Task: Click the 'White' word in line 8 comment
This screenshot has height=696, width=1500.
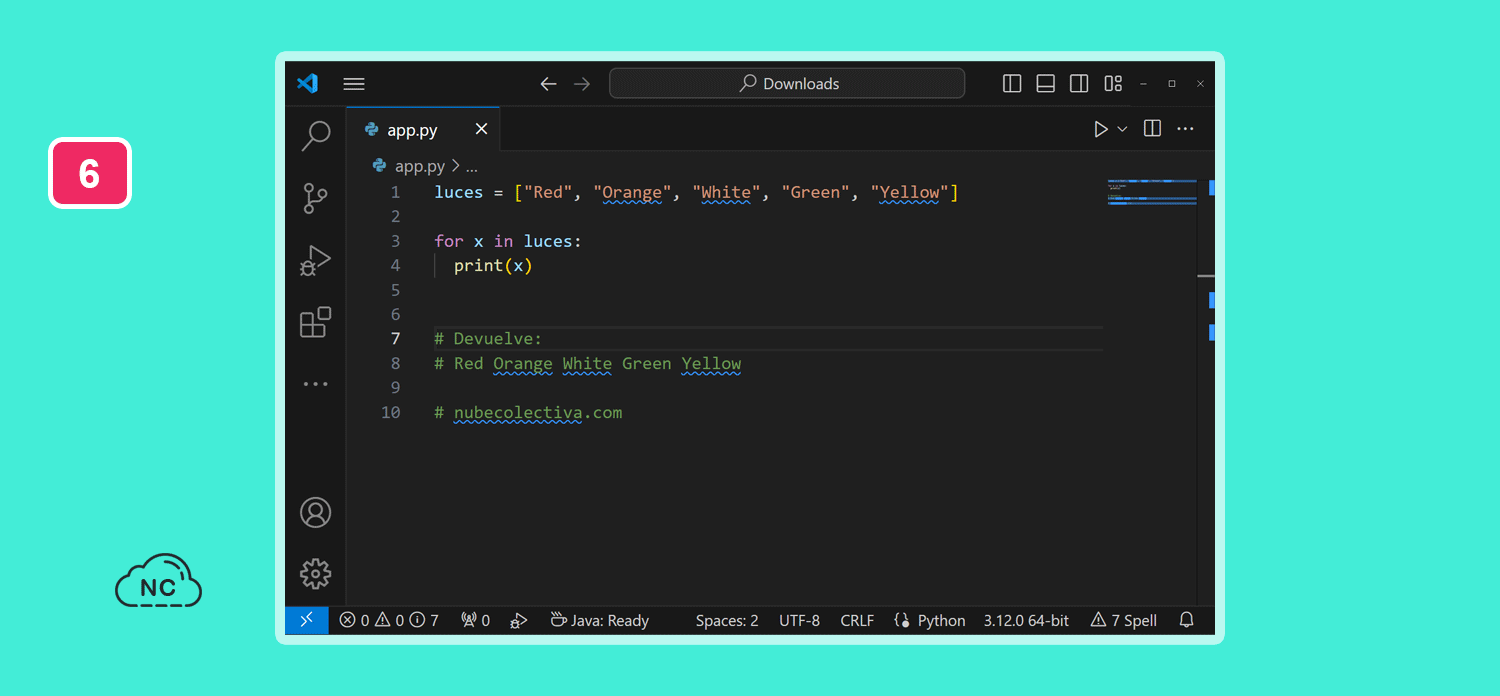Action: coord(587,363)
